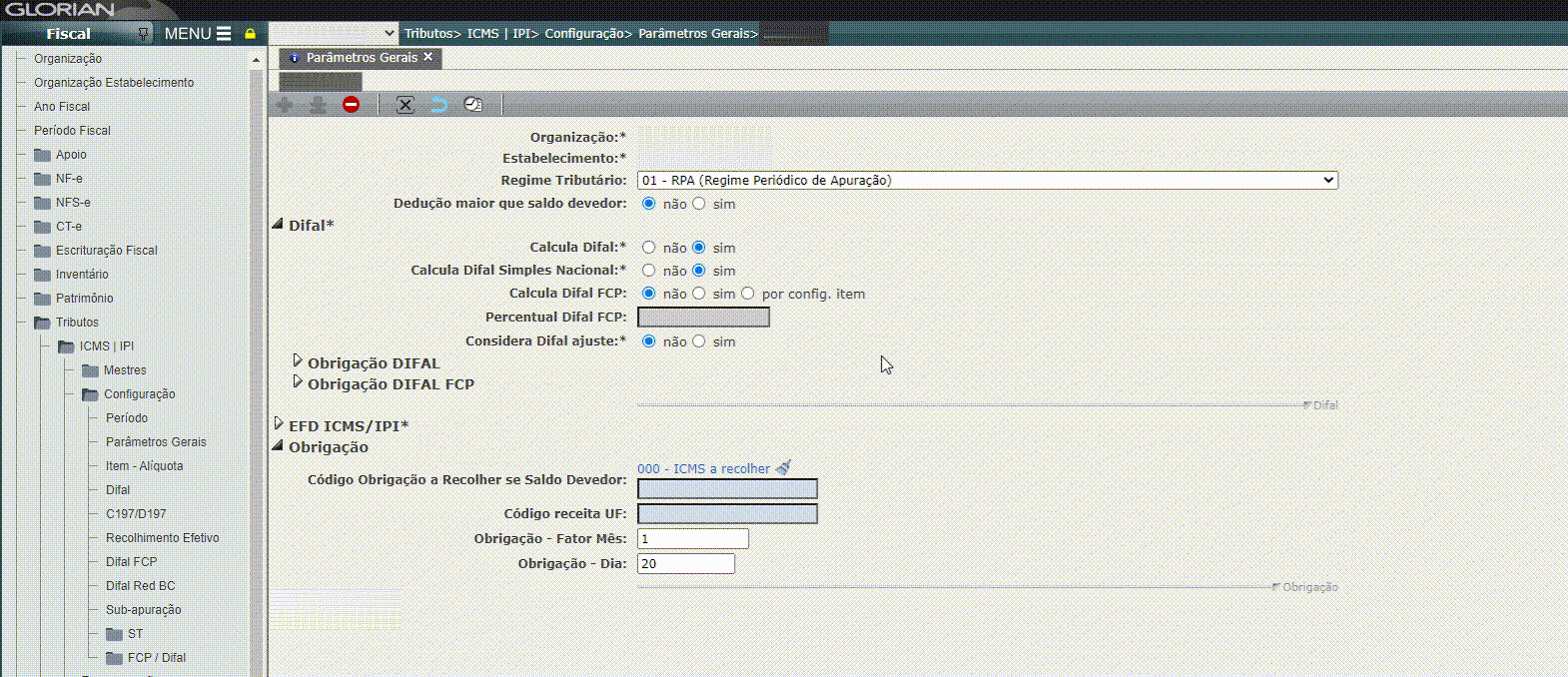Viewport: 1568px width, 677px height.
Task: Click the Obrigação - Dia input field
Action: [685, 564]
